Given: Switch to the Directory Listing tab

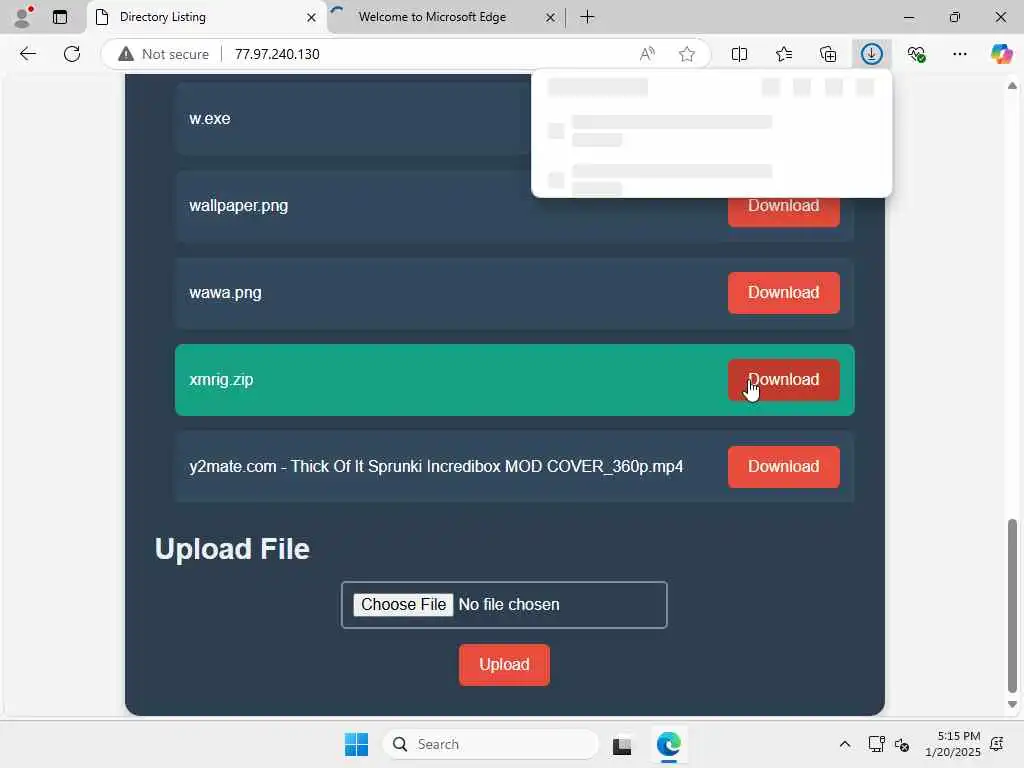Looking at the screenshot, I should 206,18.
